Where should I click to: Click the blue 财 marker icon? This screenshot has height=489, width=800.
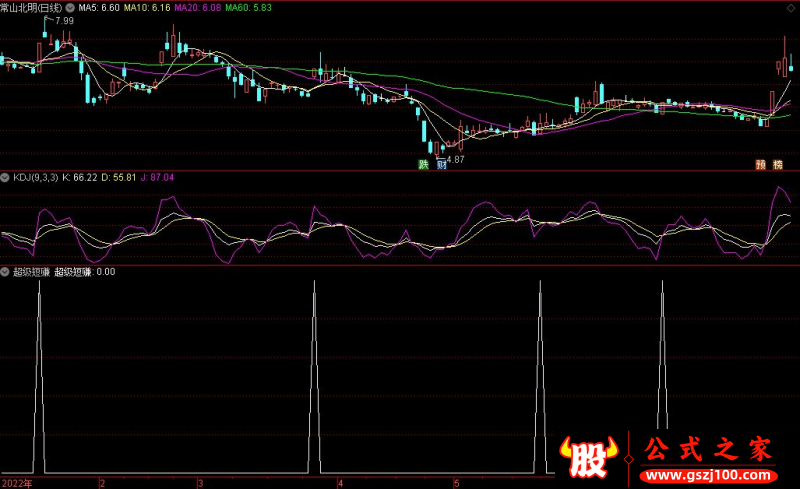(x=441, y=164)
